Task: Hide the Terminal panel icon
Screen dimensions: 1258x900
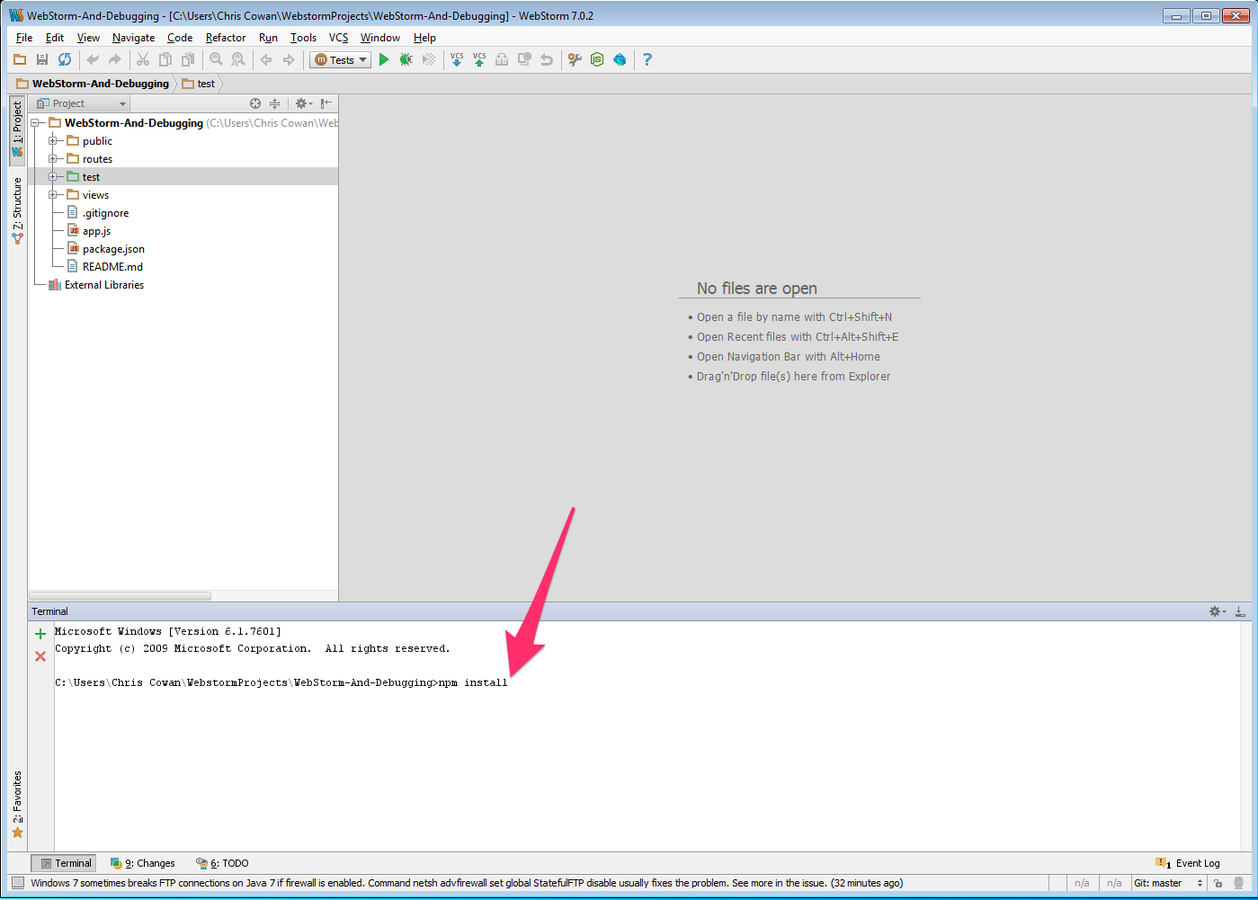Action: 1240,611
